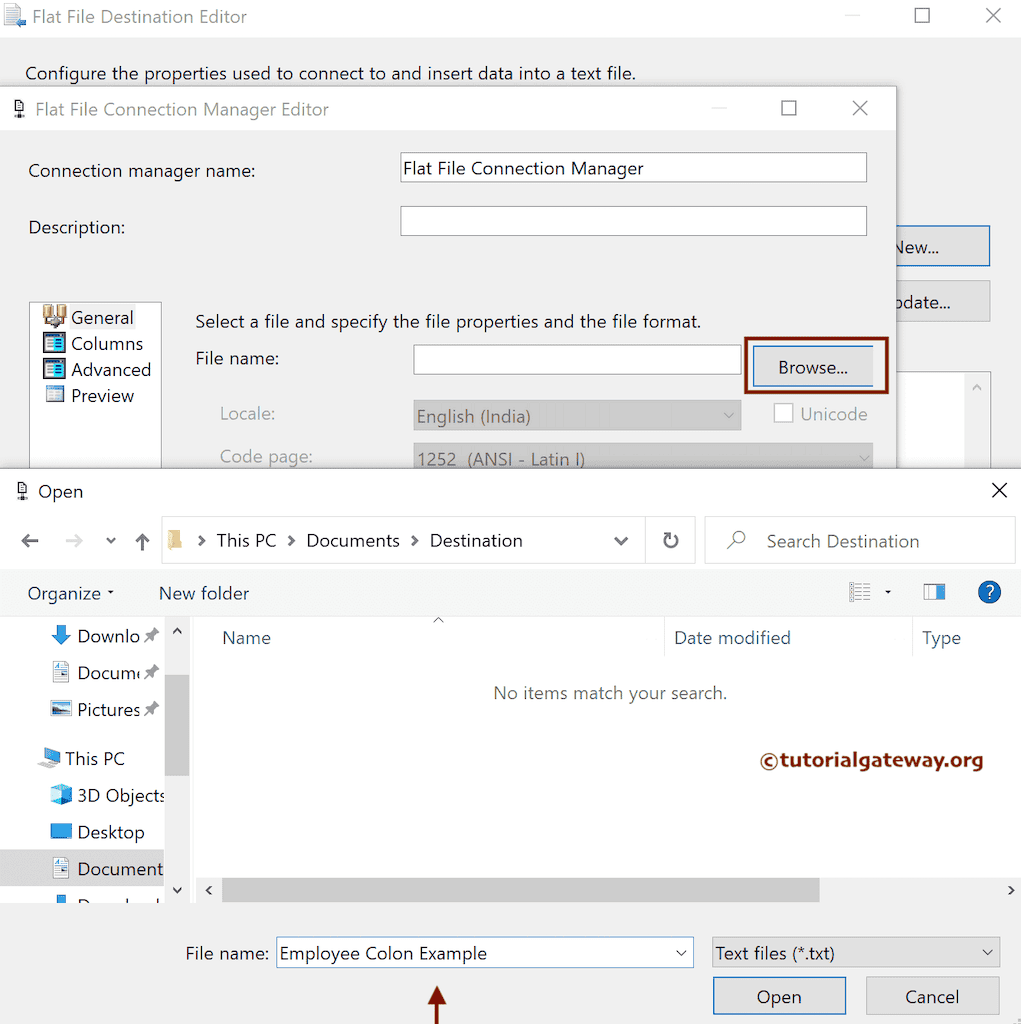Open the File name combo dropdown

(x=680, y=952)
